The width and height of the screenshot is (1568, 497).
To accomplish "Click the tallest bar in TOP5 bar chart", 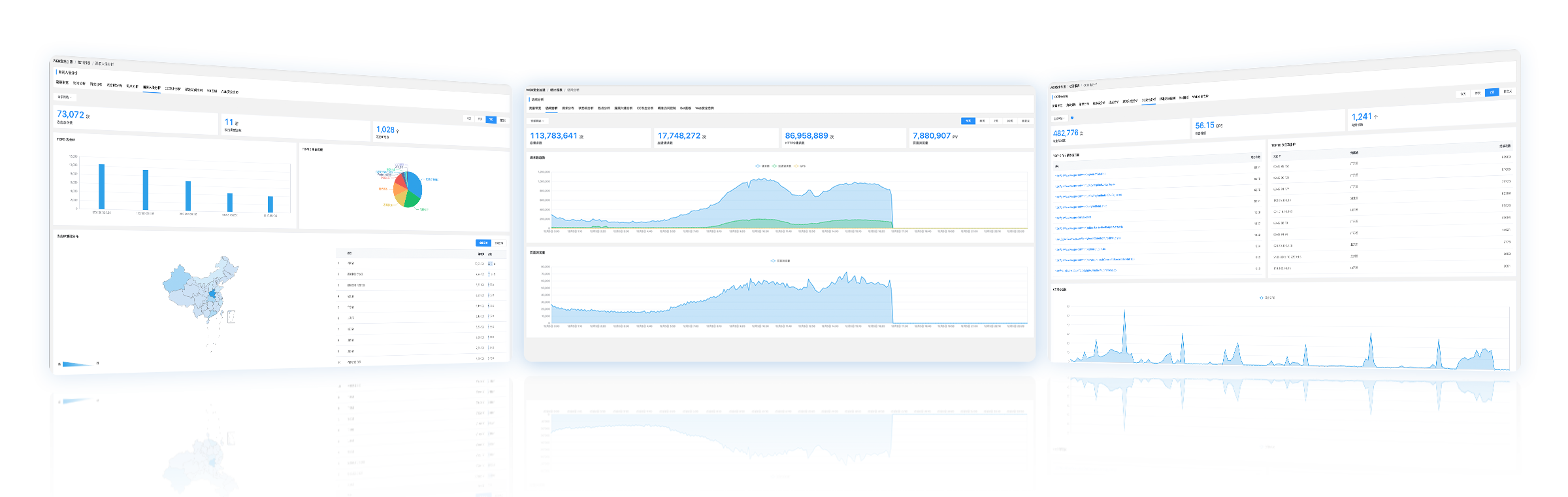I will pyautogui.click(x=102, y=186).
